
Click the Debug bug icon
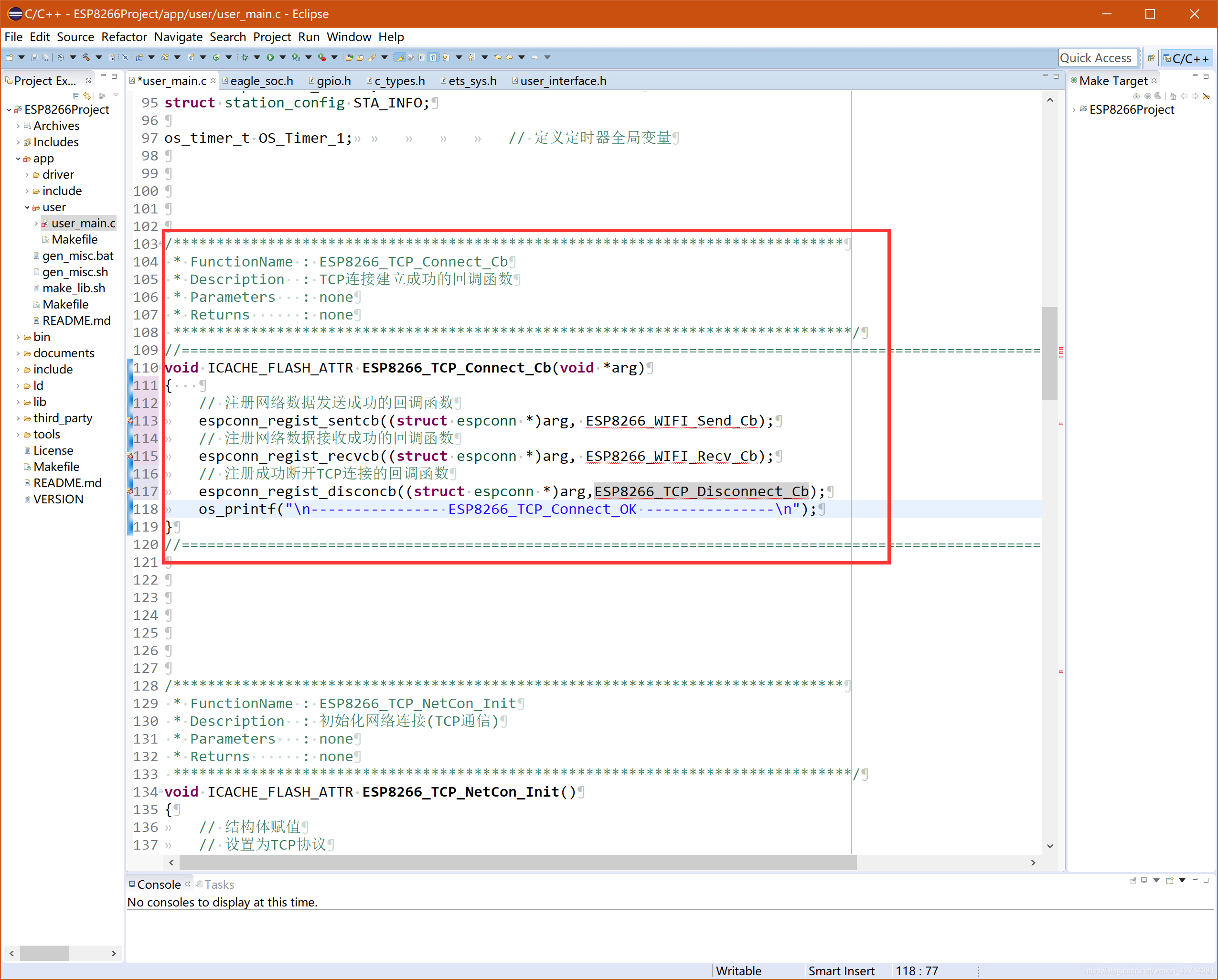point(245,58)
